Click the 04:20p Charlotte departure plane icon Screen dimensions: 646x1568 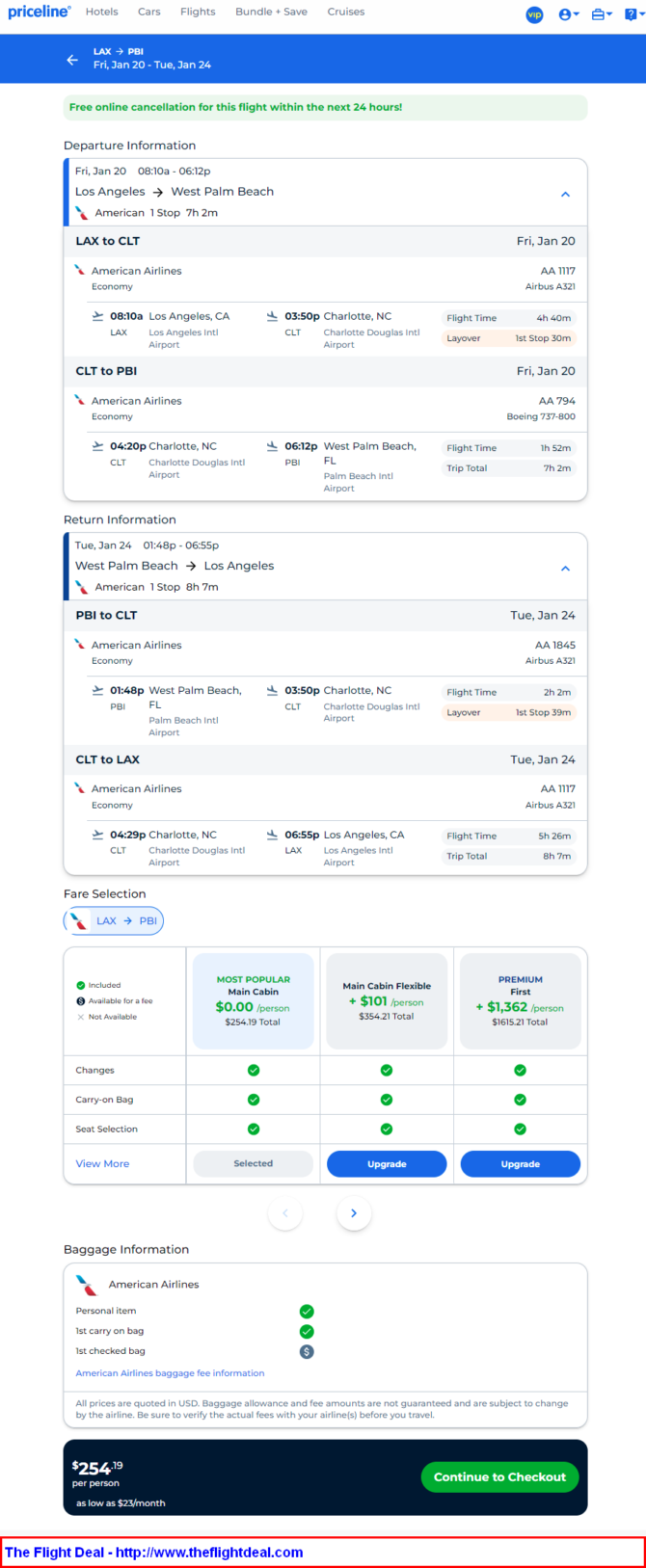click(x=97, y=446)
